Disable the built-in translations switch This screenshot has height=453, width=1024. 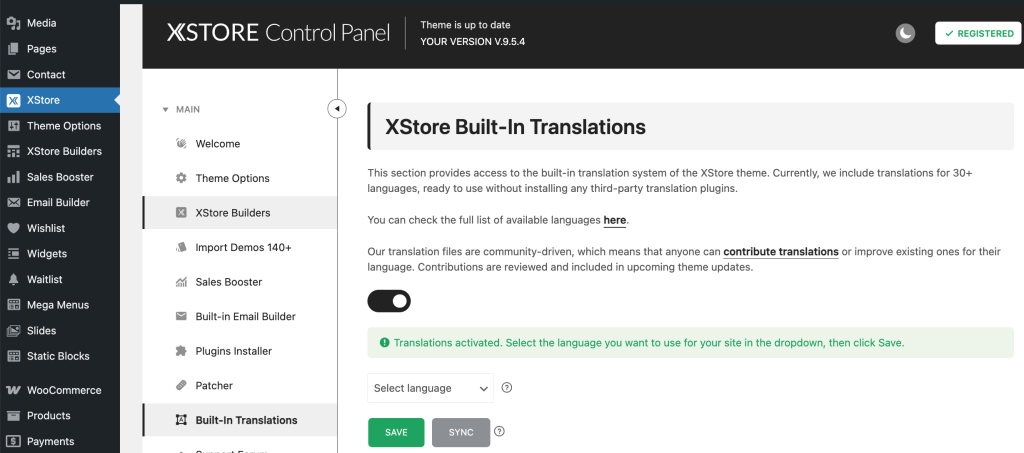(x=389, y=300)
